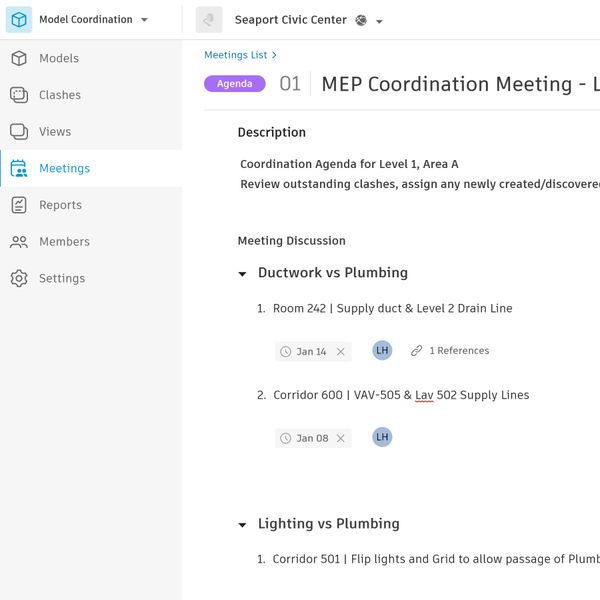The height and width of the screenshot is (600, 600).
Task: Open the Clashes section icon
Action: click(19, 95)
